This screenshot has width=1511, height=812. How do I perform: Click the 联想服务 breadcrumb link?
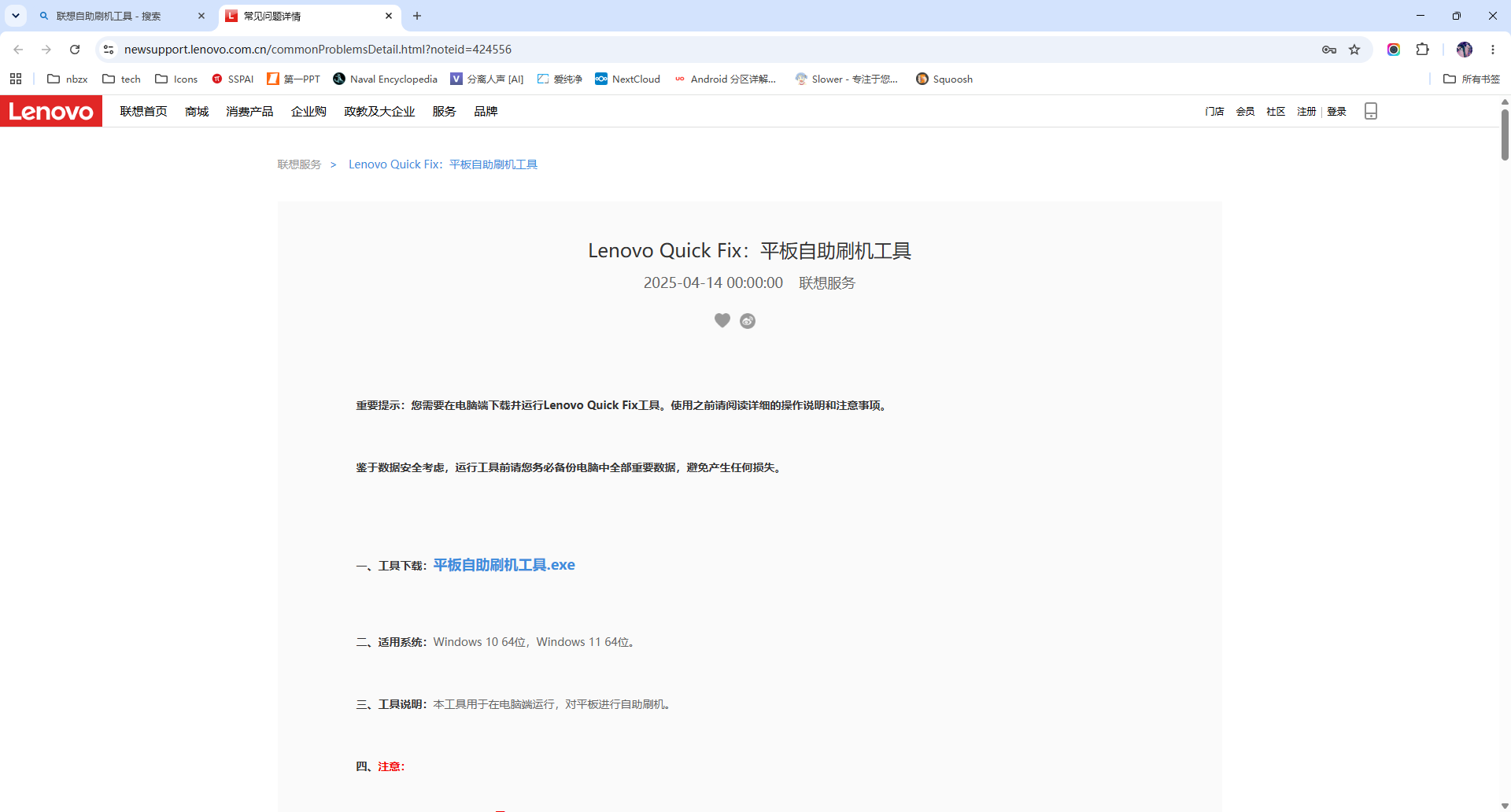pyautogui.click(x=299, y=164)
